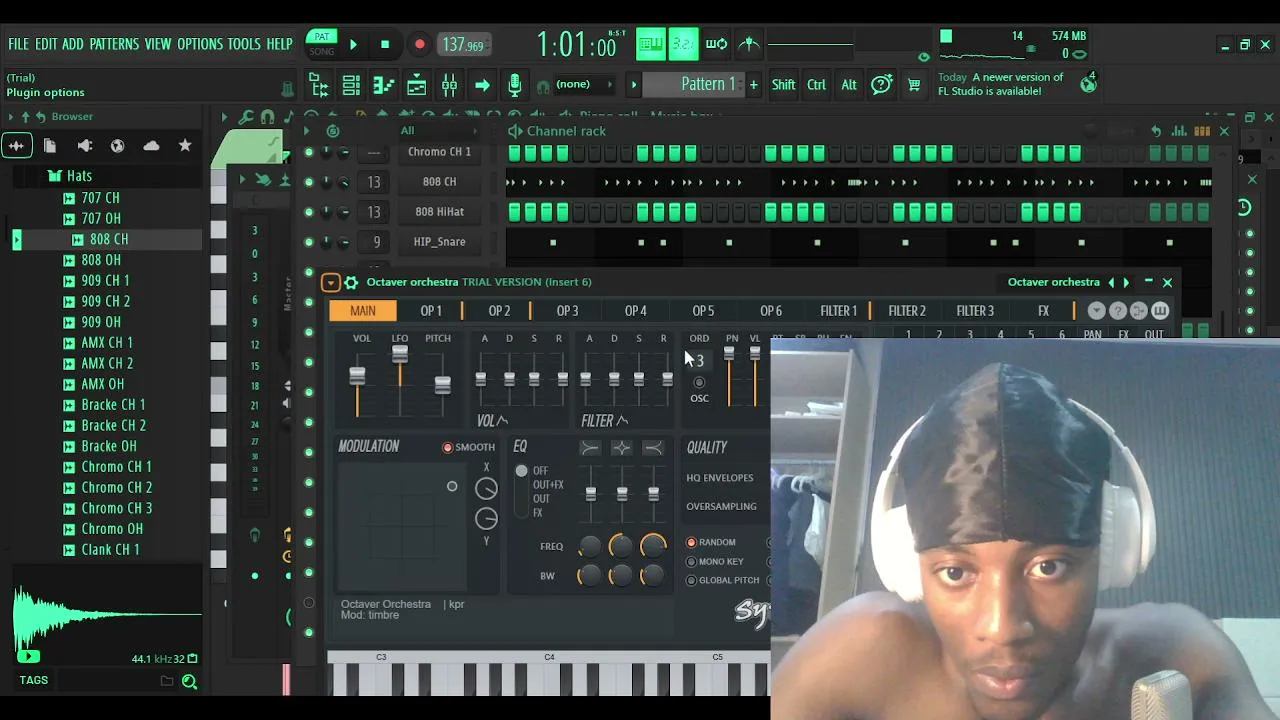
Task: Click the browser speaker sounds icon
Action: [x=85, y=146]
